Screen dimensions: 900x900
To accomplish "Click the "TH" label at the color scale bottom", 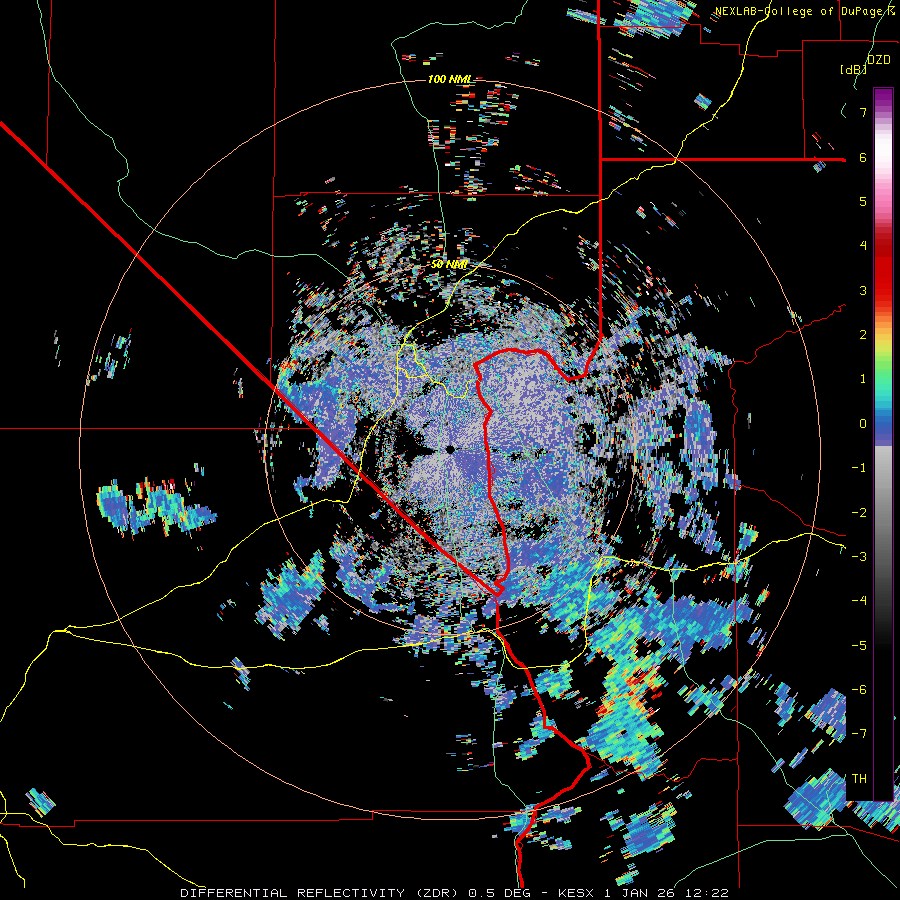I will tap(859, 779).
